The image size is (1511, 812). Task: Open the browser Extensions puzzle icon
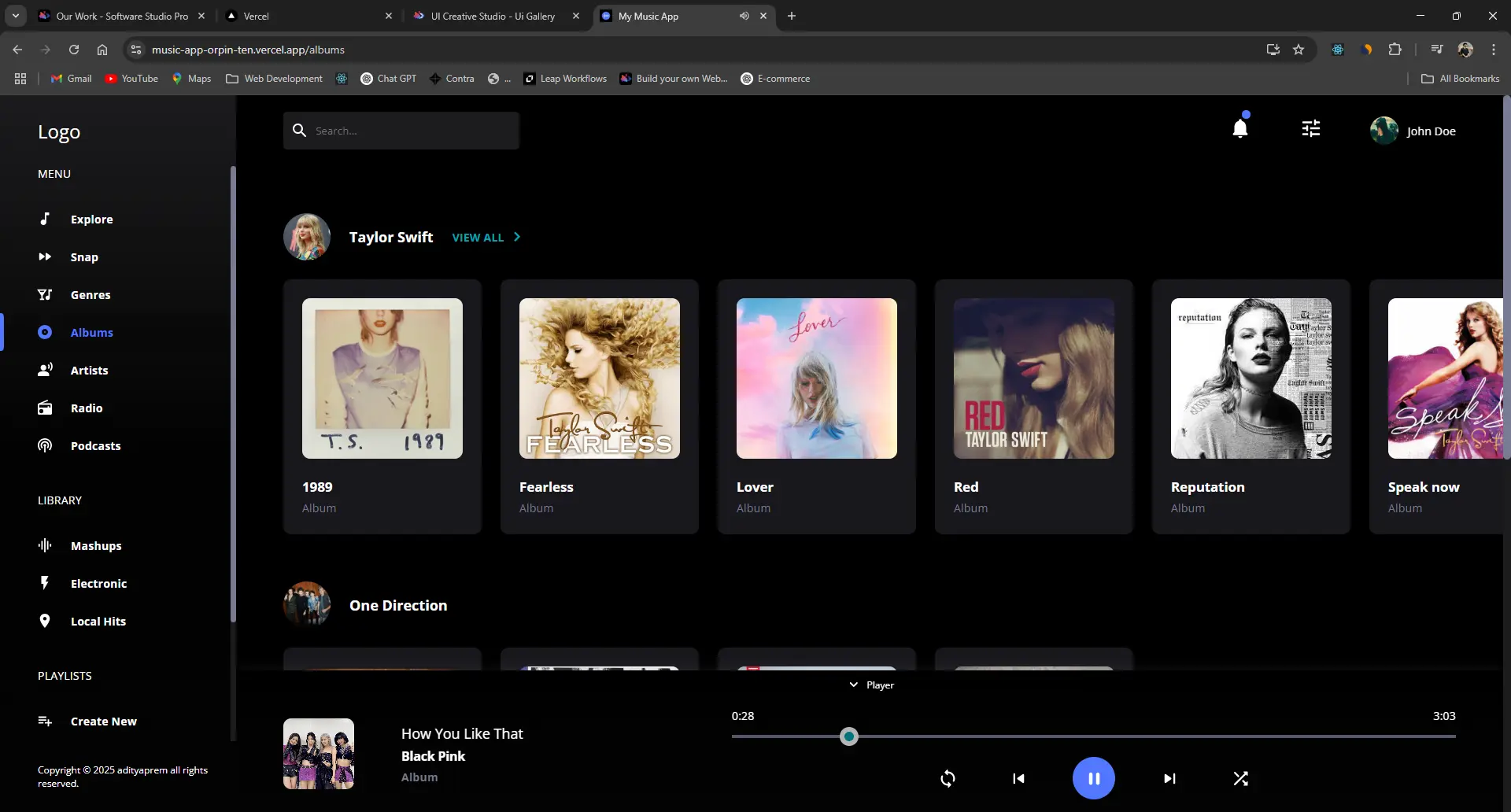point(1395,50)
